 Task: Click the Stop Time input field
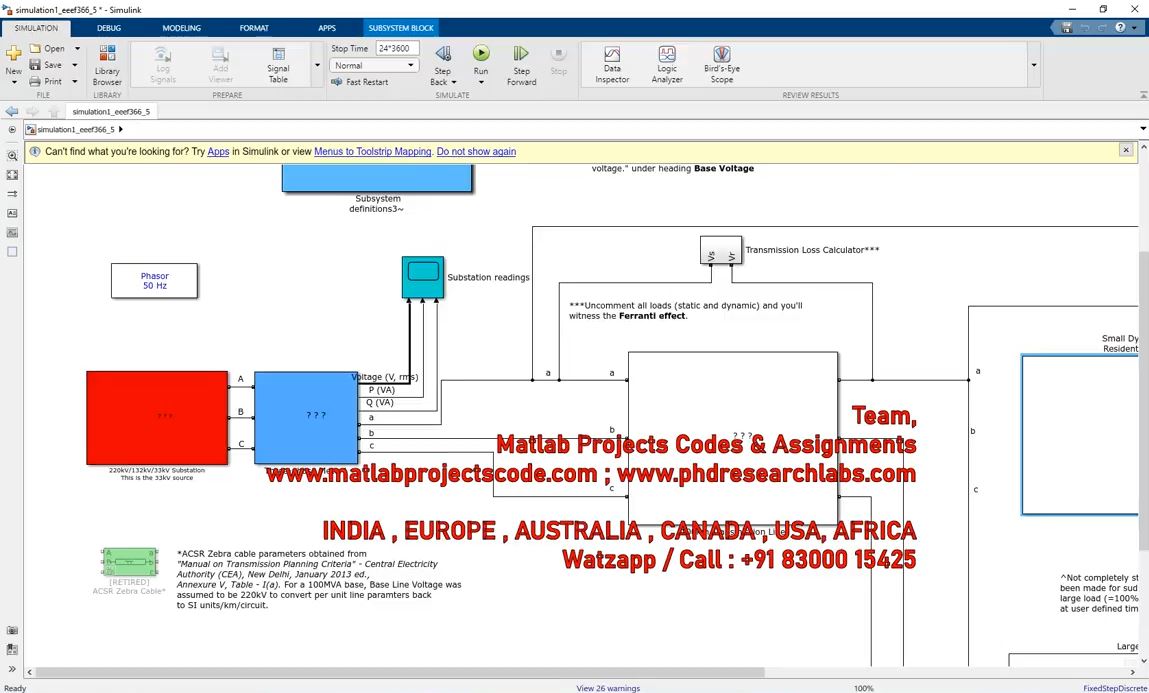(x=397, y=48)
